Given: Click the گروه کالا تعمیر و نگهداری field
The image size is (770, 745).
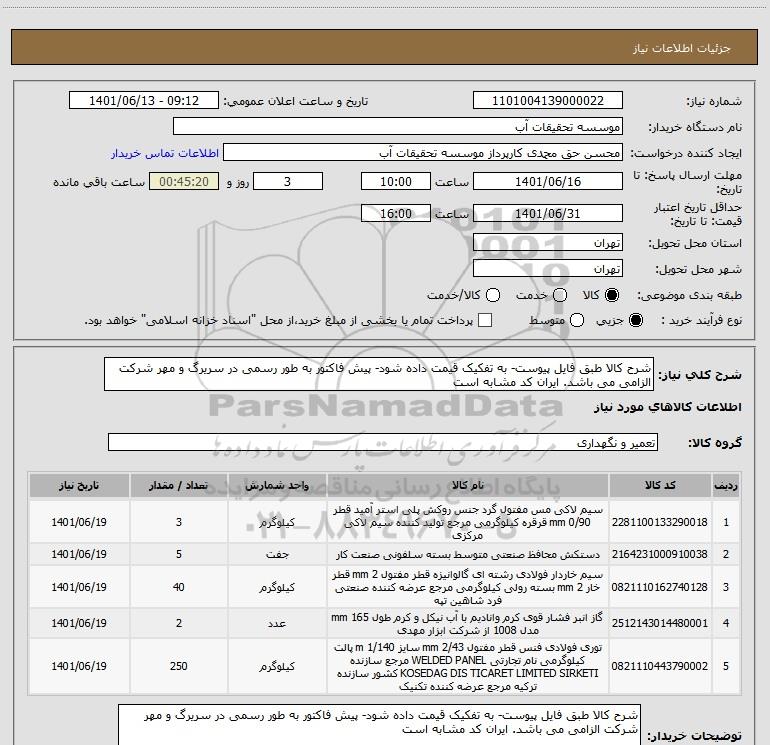Looking at the screenshot, I should pos(383,442).
